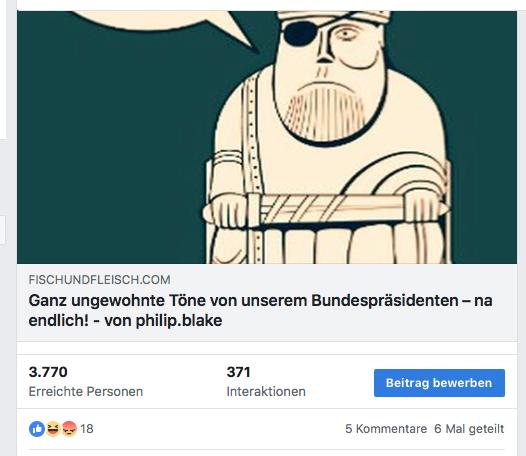Click the FISCHUNDFLEISCH.COM source domain
Image resolution: width=526 pixels, height=456 pixels.
pyautogui.click(x=99, y=280)
